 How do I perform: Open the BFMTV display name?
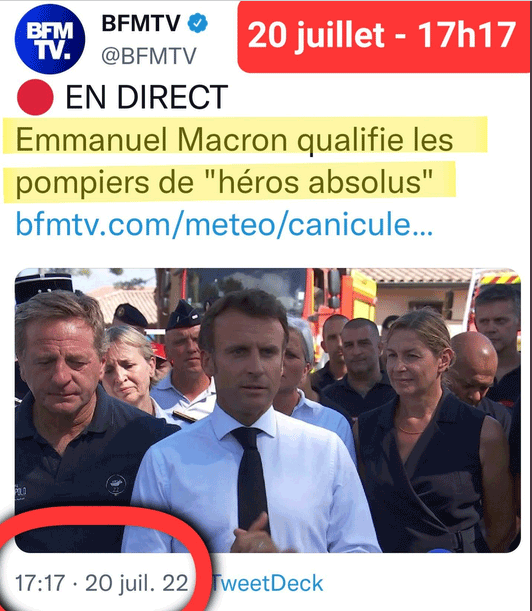(141, 23)
